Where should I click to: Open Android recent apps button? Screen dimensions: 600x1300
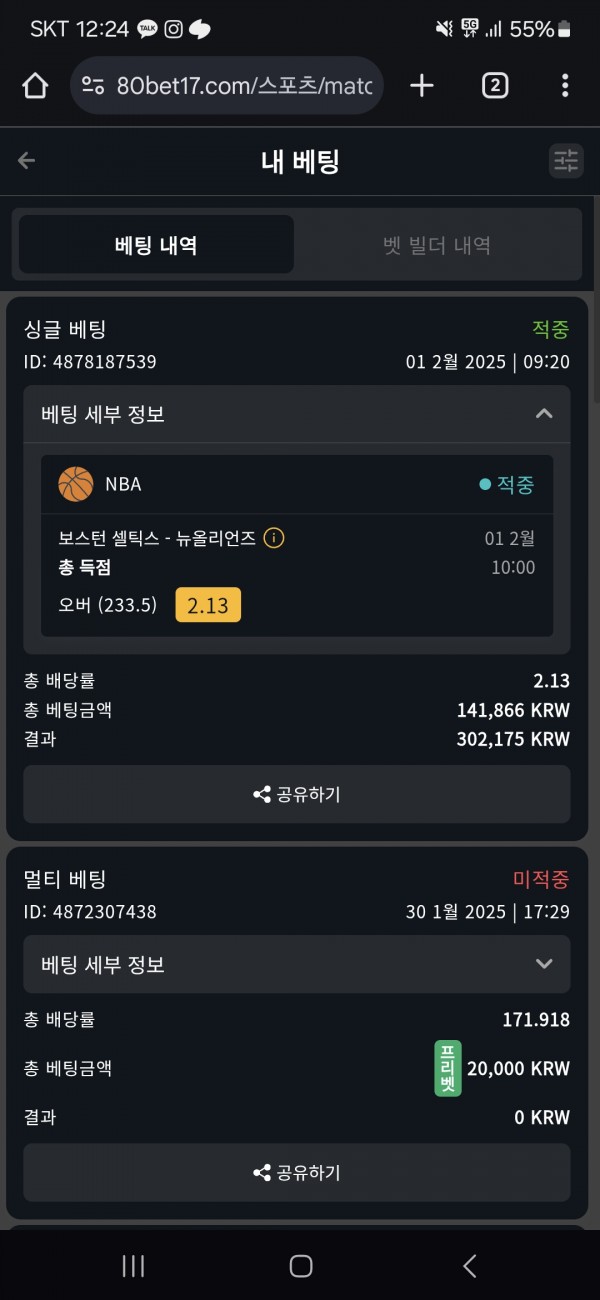click(133, 1266)
